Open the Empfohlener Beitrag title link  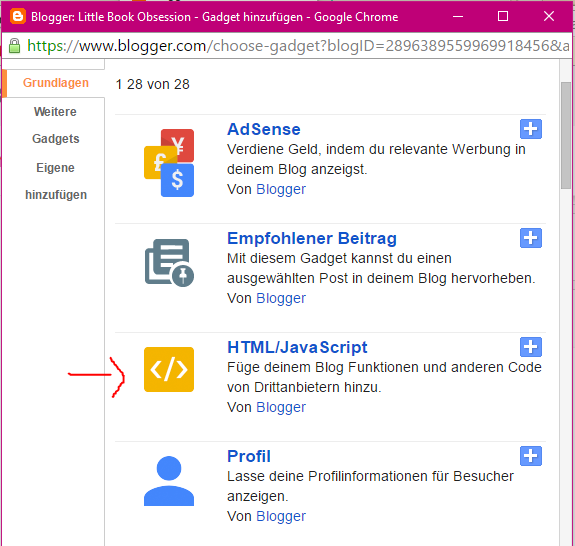312,238
